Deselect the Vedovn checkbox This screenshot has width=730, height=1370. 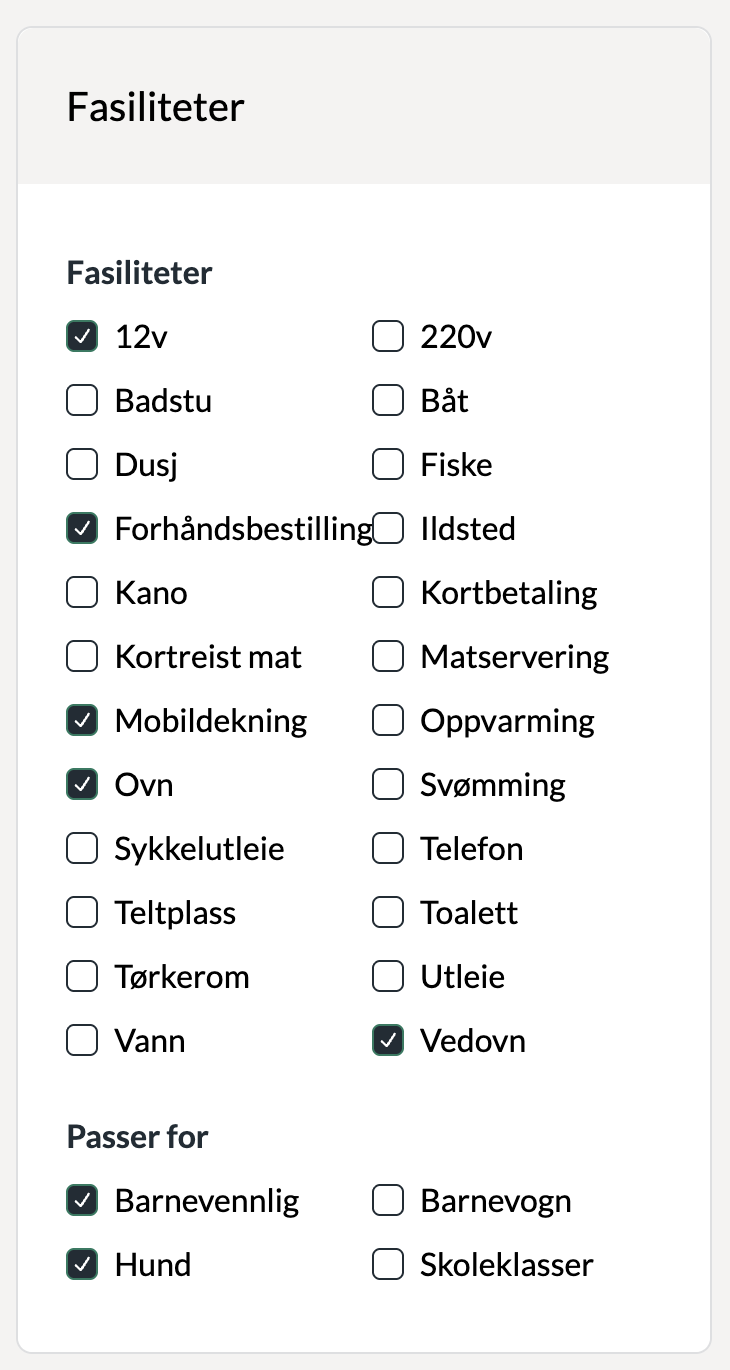[x=388, y=1041]
